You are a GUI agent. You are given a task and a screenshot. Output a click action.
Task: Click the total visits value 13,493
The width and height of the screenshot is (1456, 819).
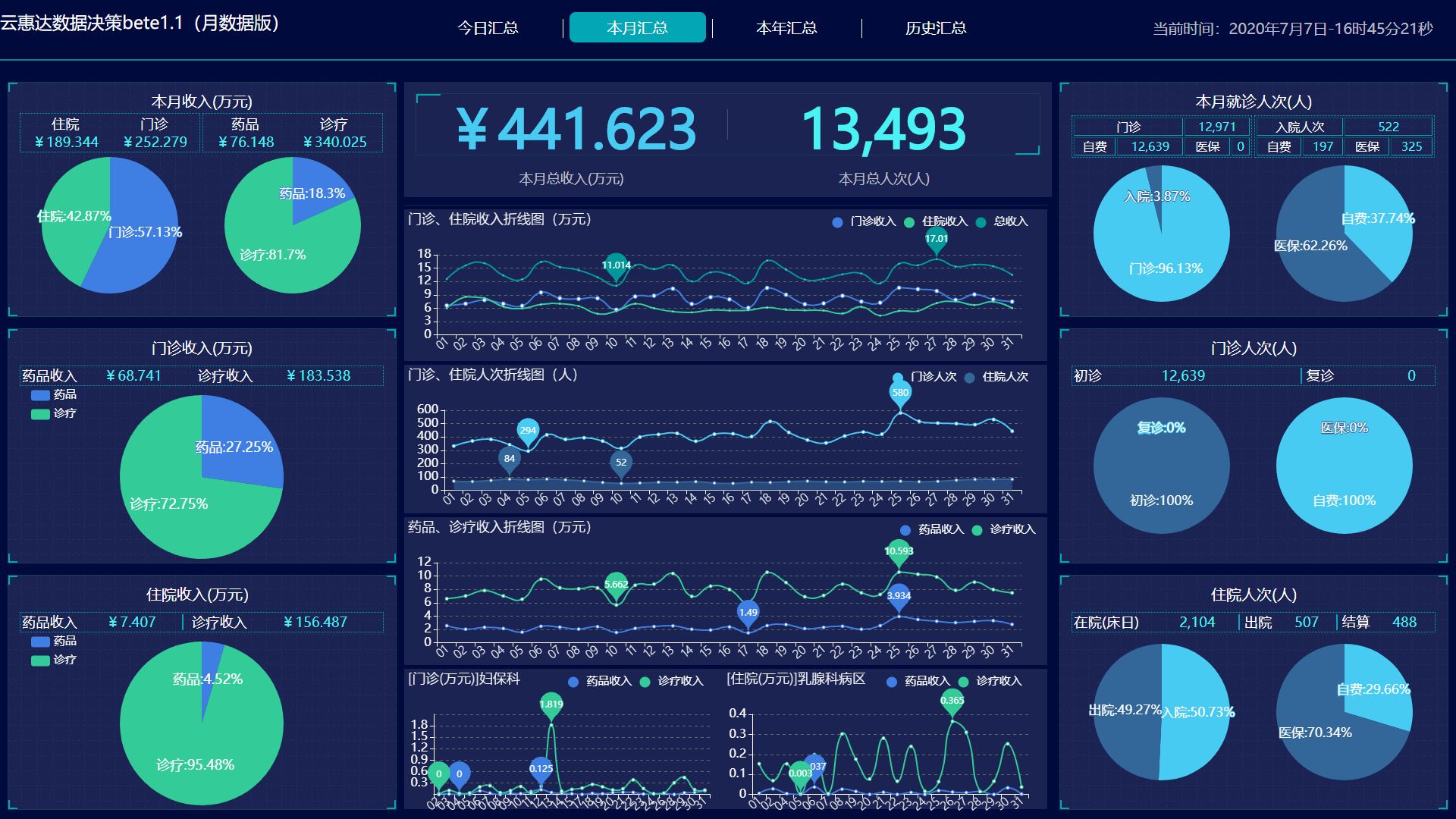pyautogui.click(x=884, y=128)
